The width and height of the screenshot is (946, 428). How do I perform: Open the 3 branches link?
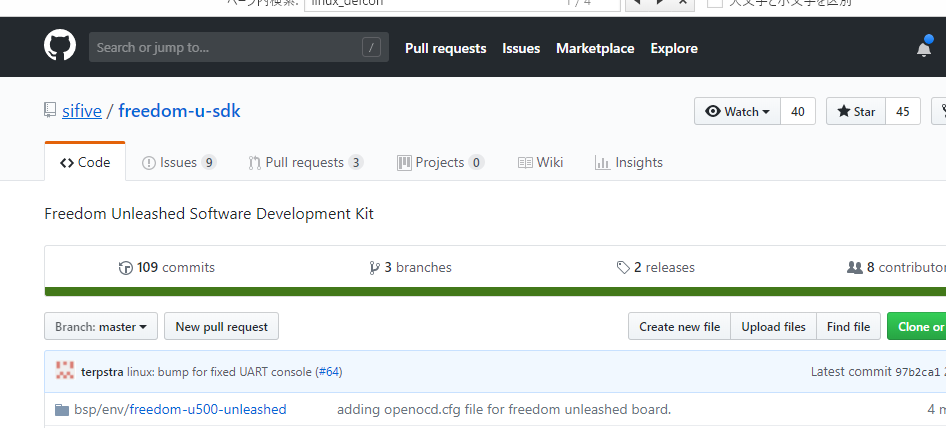[410, 267]
